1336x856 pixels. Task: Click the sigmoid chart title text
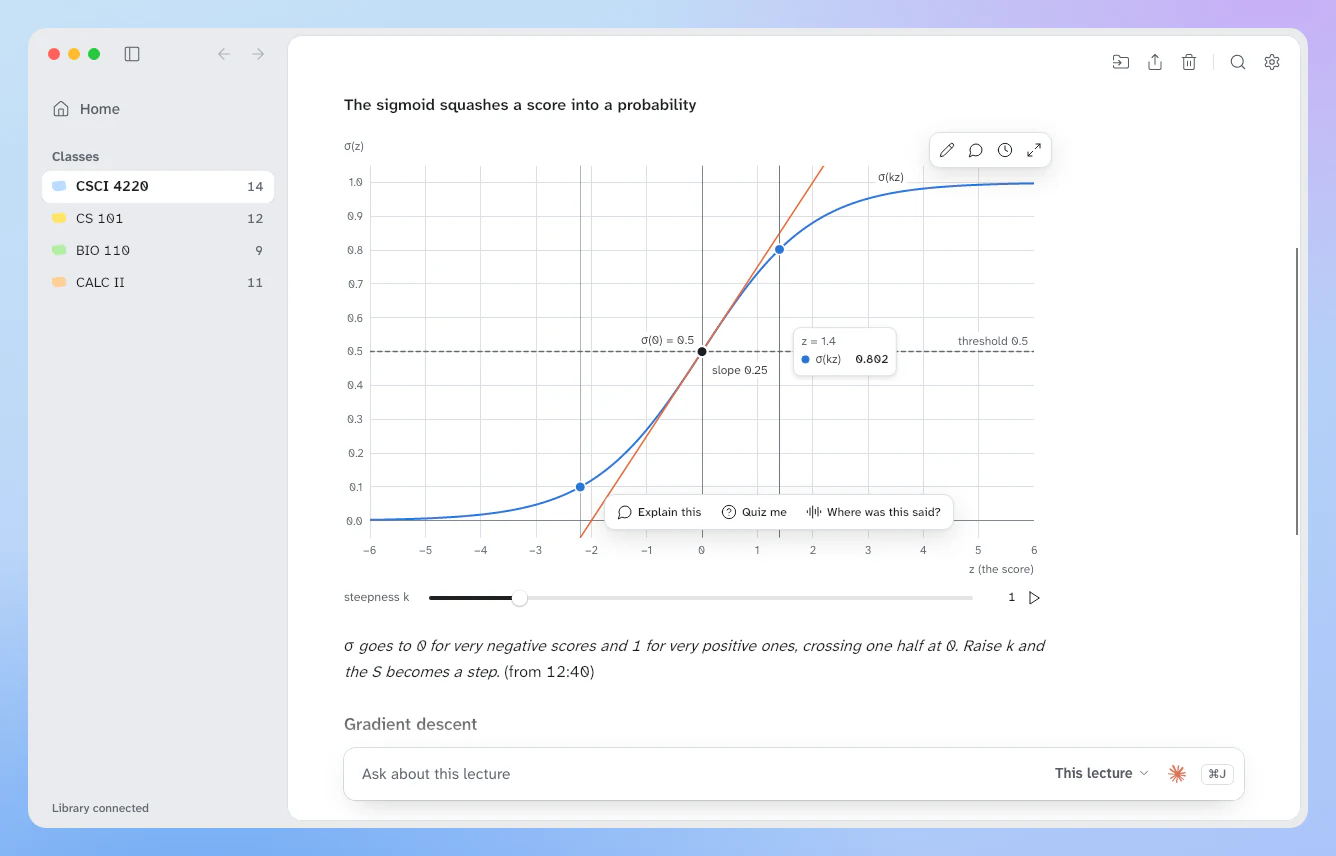point(520,105)
